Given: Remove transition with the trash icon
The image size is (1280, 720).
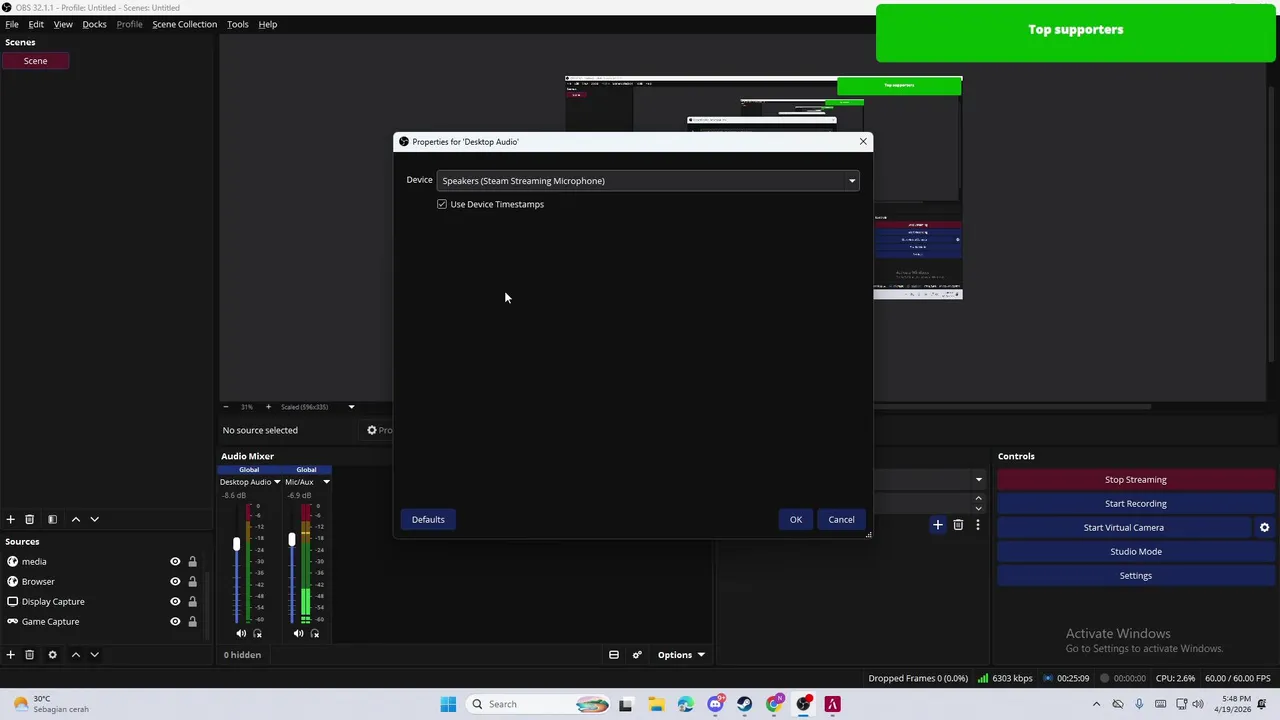Looking at the screenshot, I should click(x=958, y=524).
